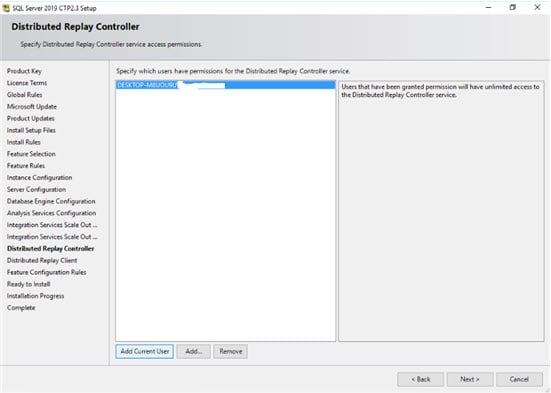This screenshot has width=551, height=393.
Task: Remove the selected user with Remove button
Action: tap(231, 351)
